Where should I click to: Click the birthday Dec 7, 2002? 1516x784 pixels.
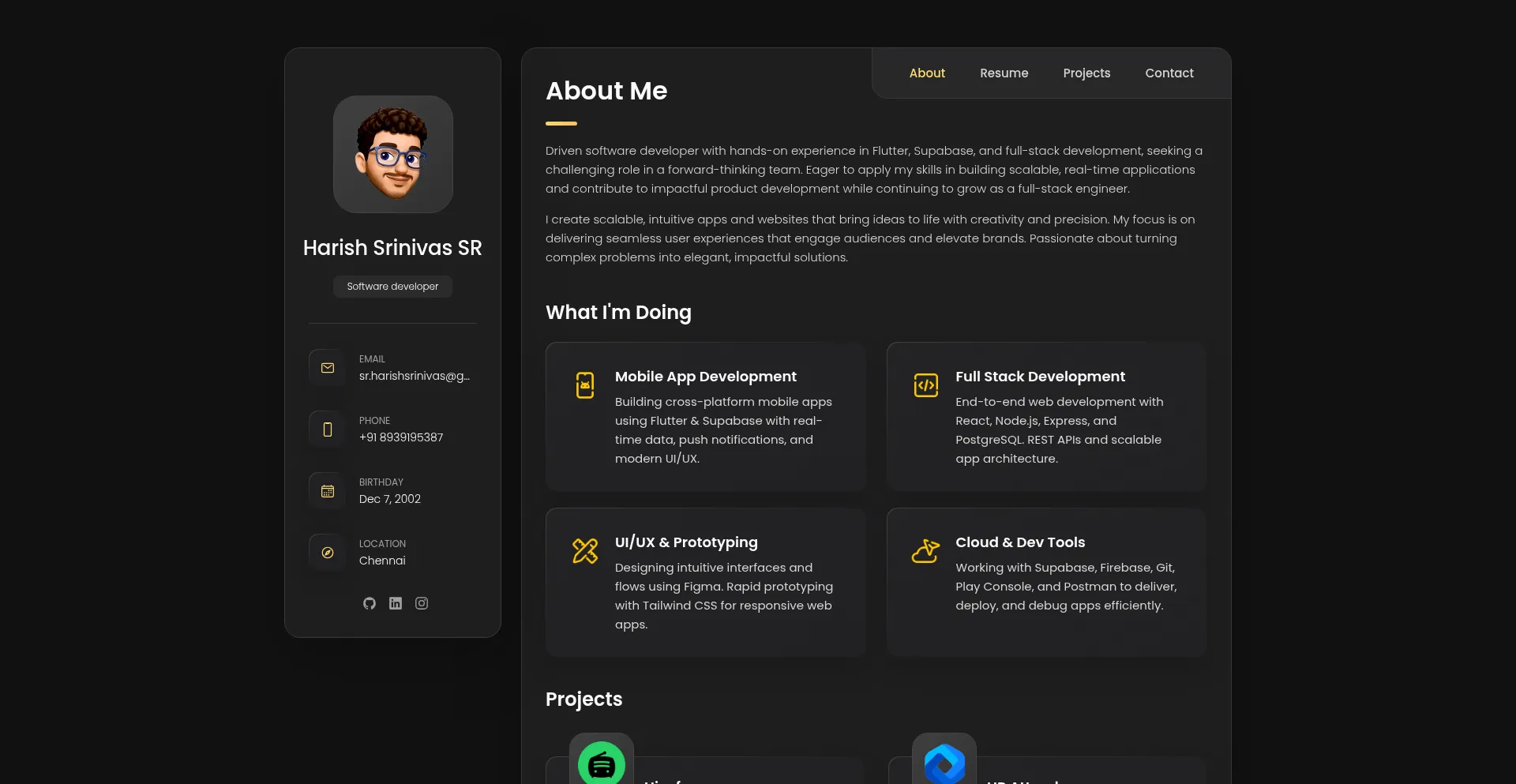(390, 499)
